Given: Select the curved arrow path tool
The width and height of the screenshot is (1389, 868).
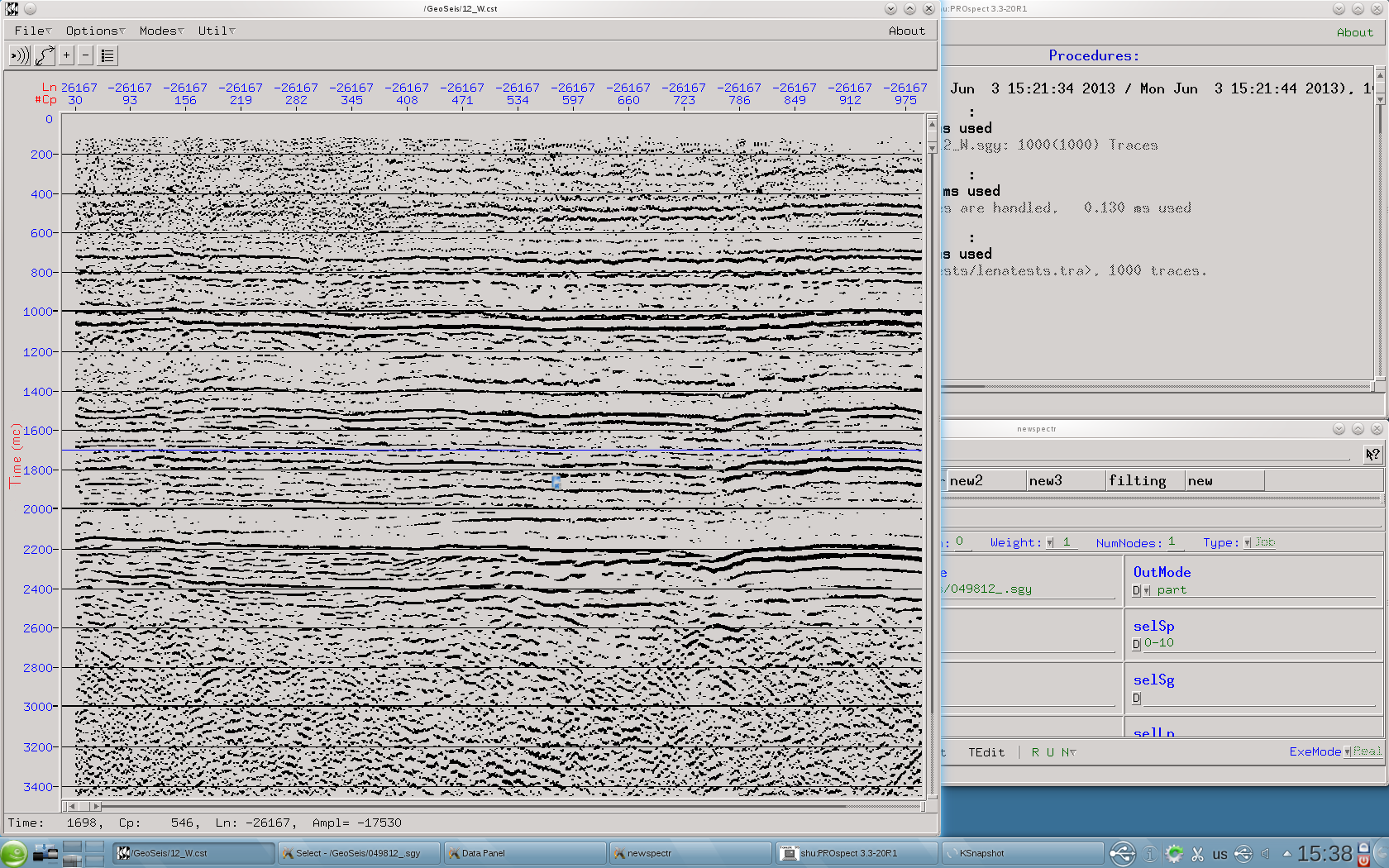Looking at the screenshot, I should pos(45,55).
